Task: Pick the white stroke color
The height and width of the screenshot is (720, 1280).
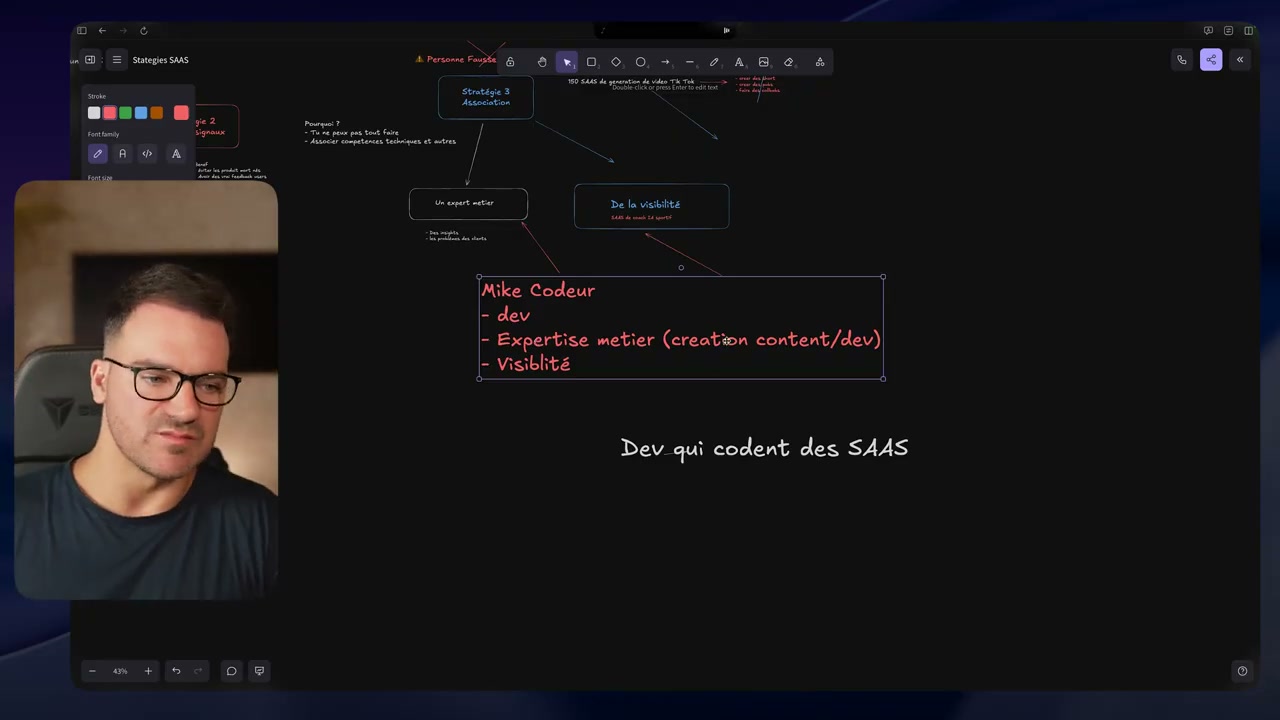Action: [x=94, y=113]
